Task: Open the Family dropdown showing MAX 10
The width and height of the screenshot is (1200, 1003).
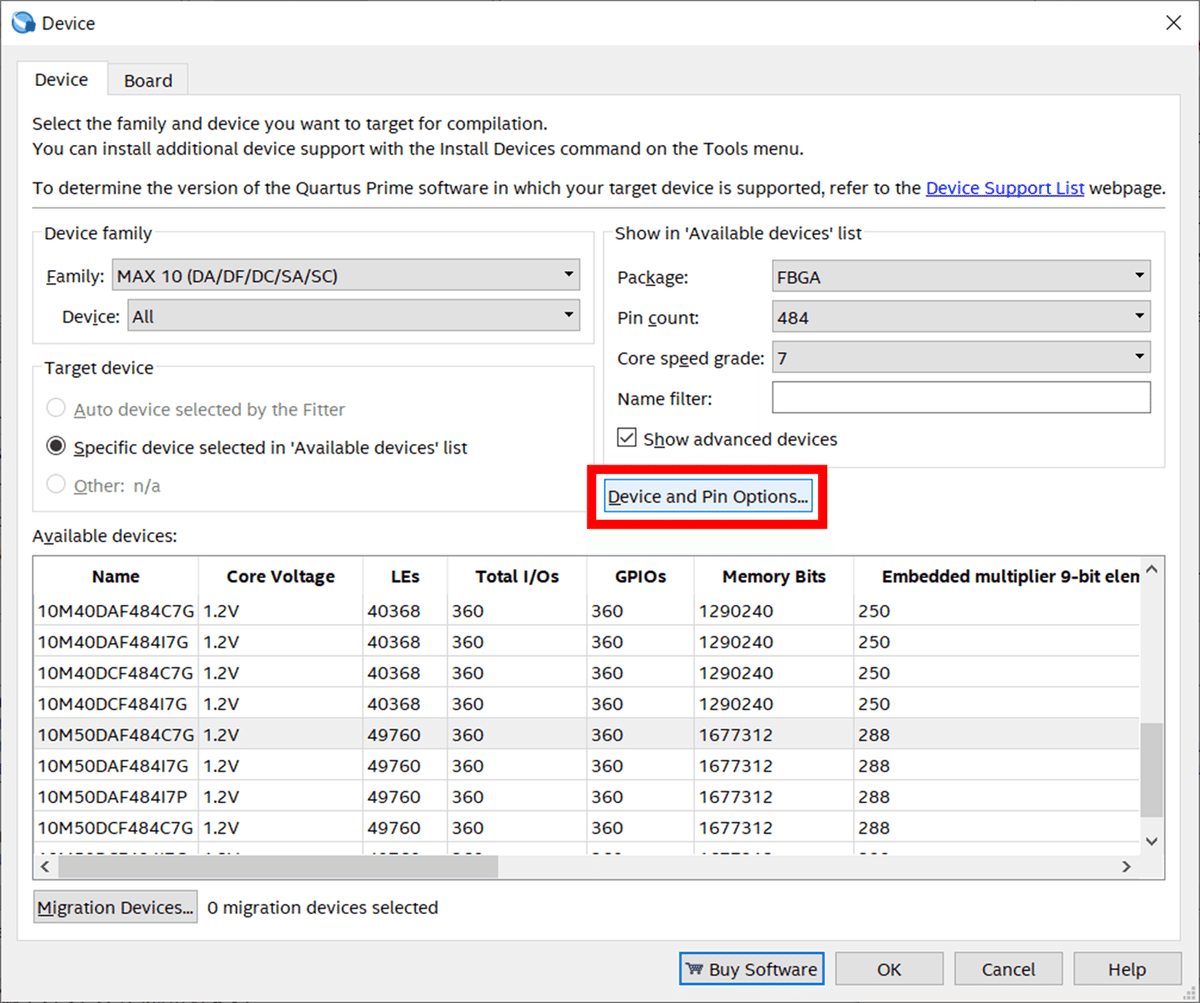Action: tap(345, 275)
